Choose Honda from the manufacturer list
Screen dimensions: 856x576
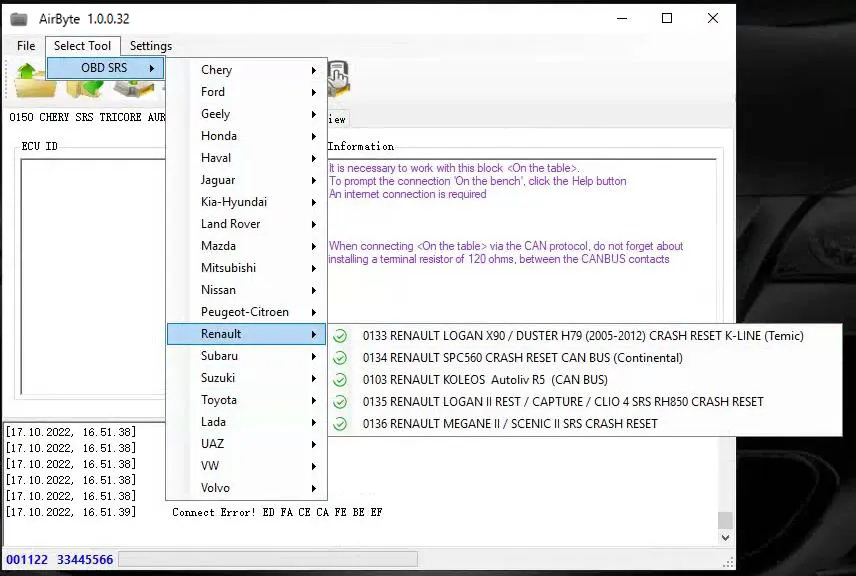click(x=219, y=136)
